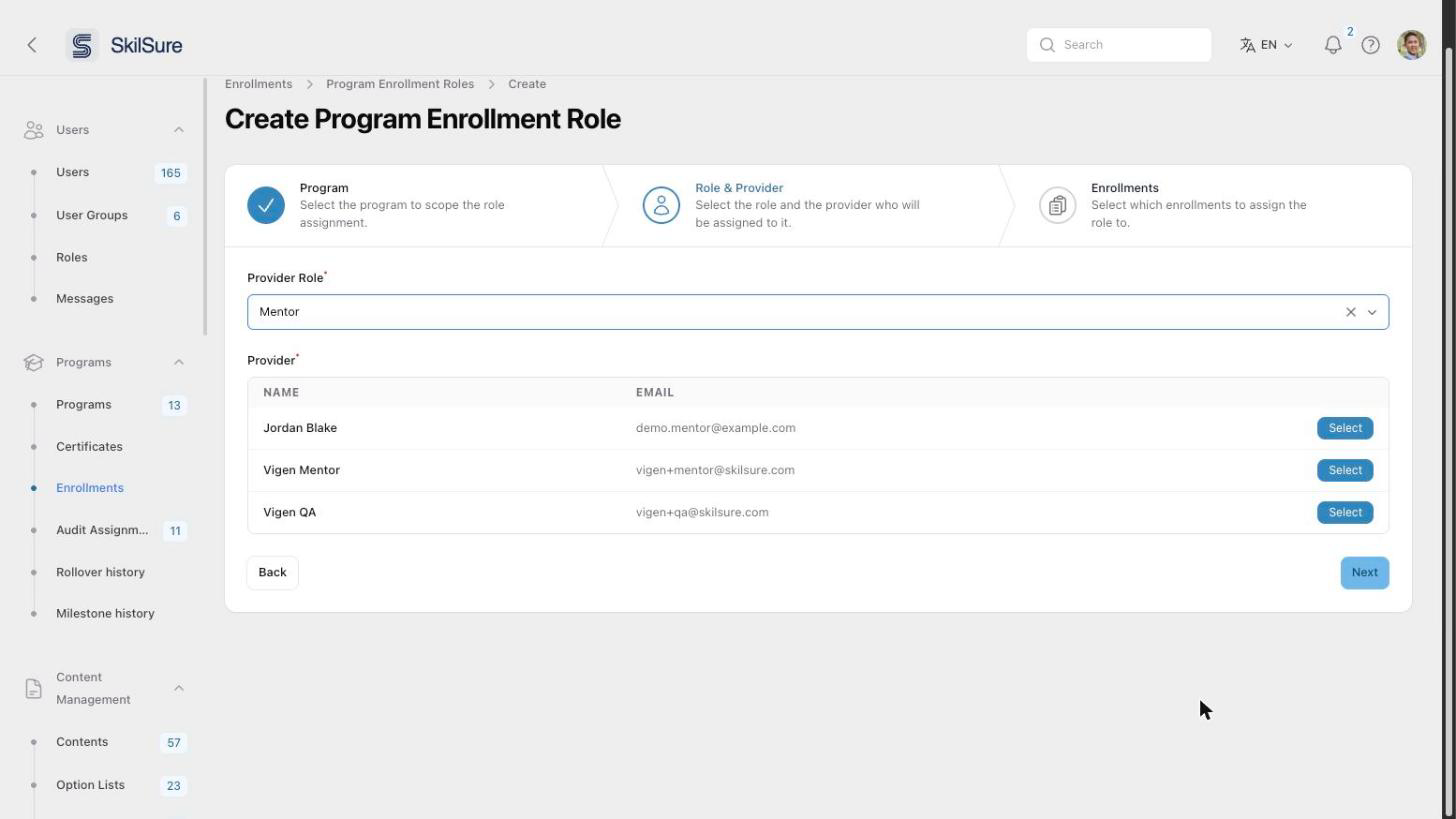Open Messages in the sidebar

click(x=85, y=299)
